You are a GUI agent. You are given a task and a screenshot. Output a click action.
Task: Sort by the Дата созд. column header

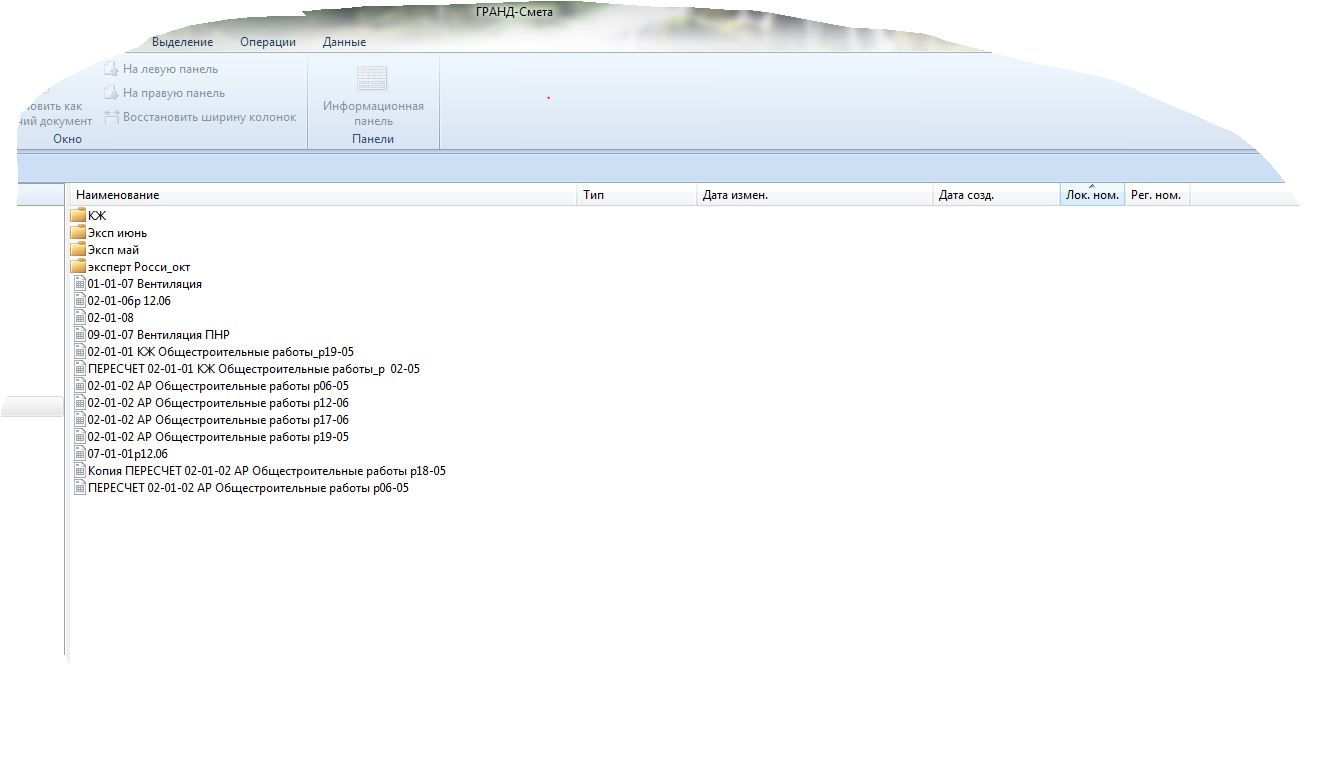coord(996,195)
